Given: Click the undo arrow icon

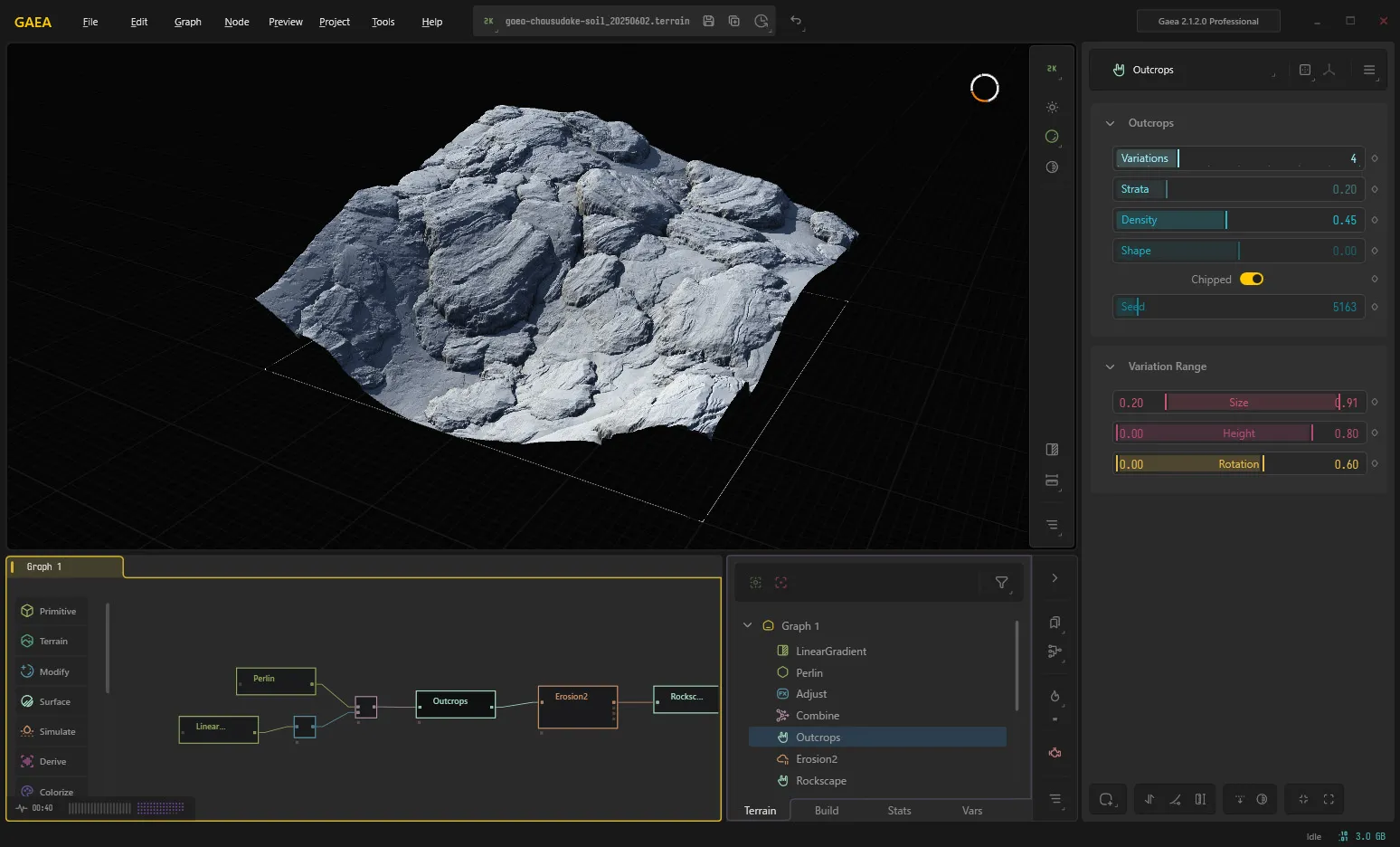Looking at the screenshot, I should pyautogui.click(x=796, y=21).
